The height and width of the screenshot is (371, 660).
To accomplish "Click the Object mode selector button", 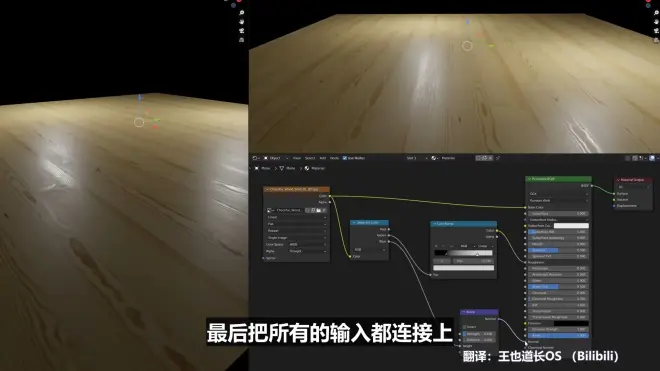I will (x=275, y=158).
